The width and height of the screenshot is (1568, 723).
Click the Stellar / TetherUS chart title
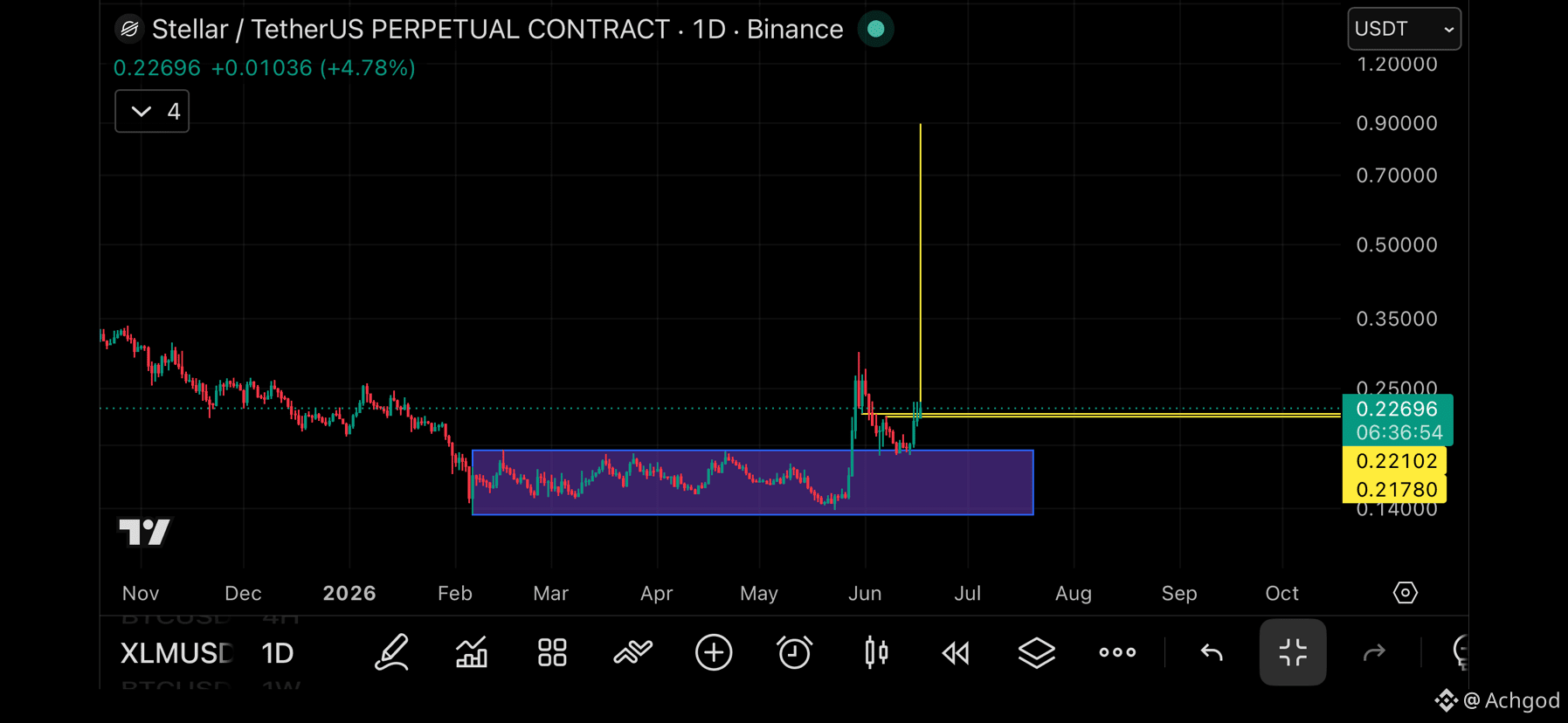tap(498, 30)
